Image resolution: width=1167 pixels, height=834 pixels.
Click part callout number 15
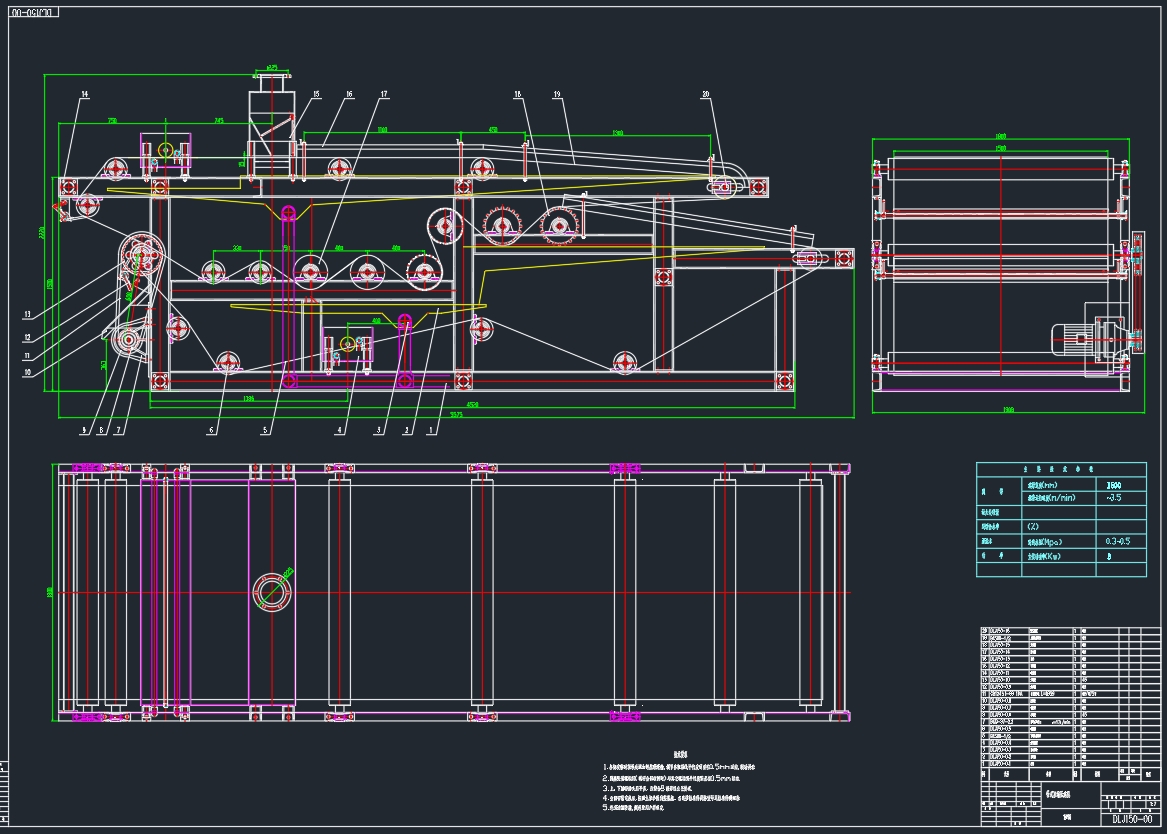(x=316, y=94)
